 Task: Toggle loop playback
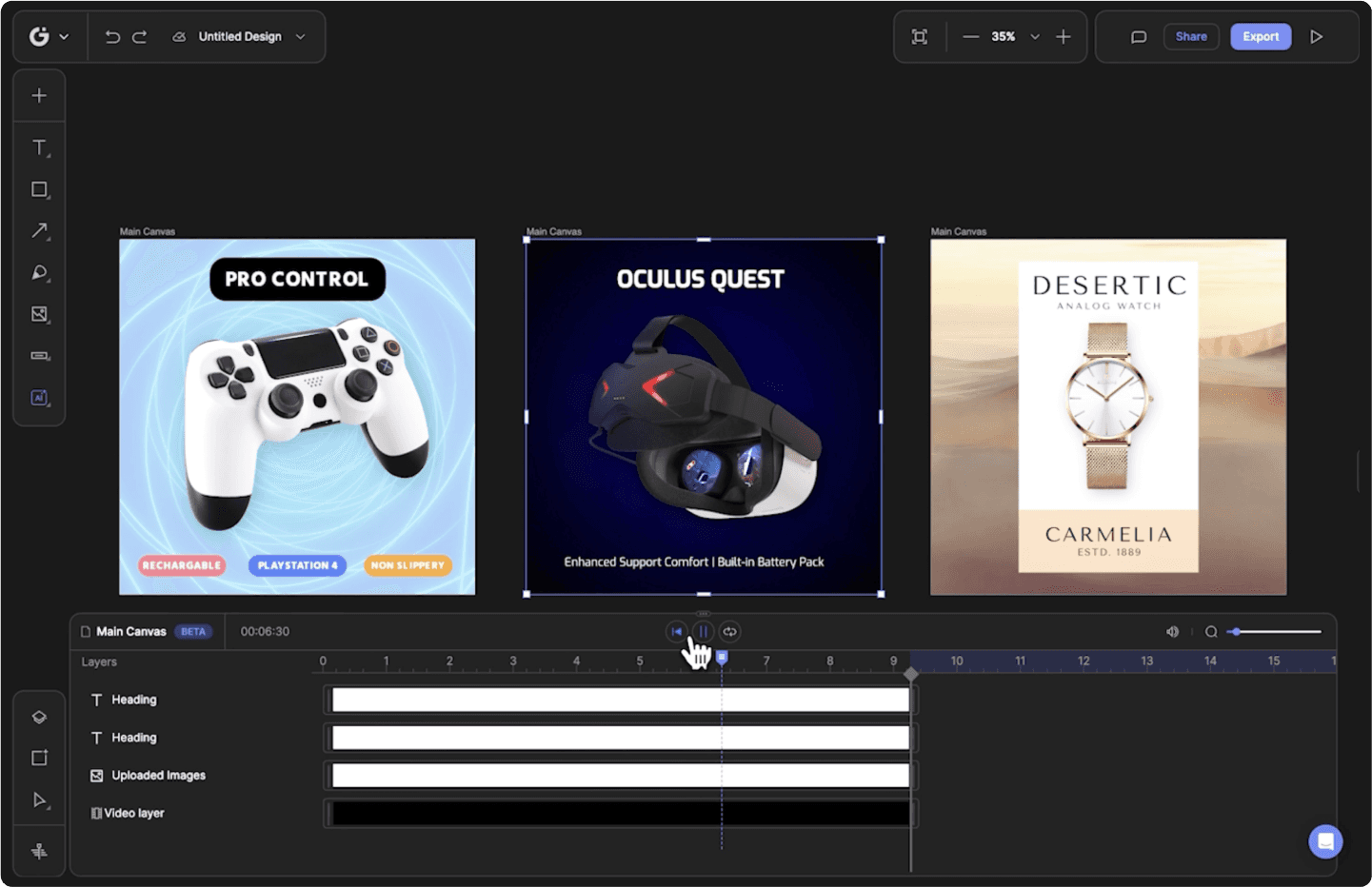729,632
